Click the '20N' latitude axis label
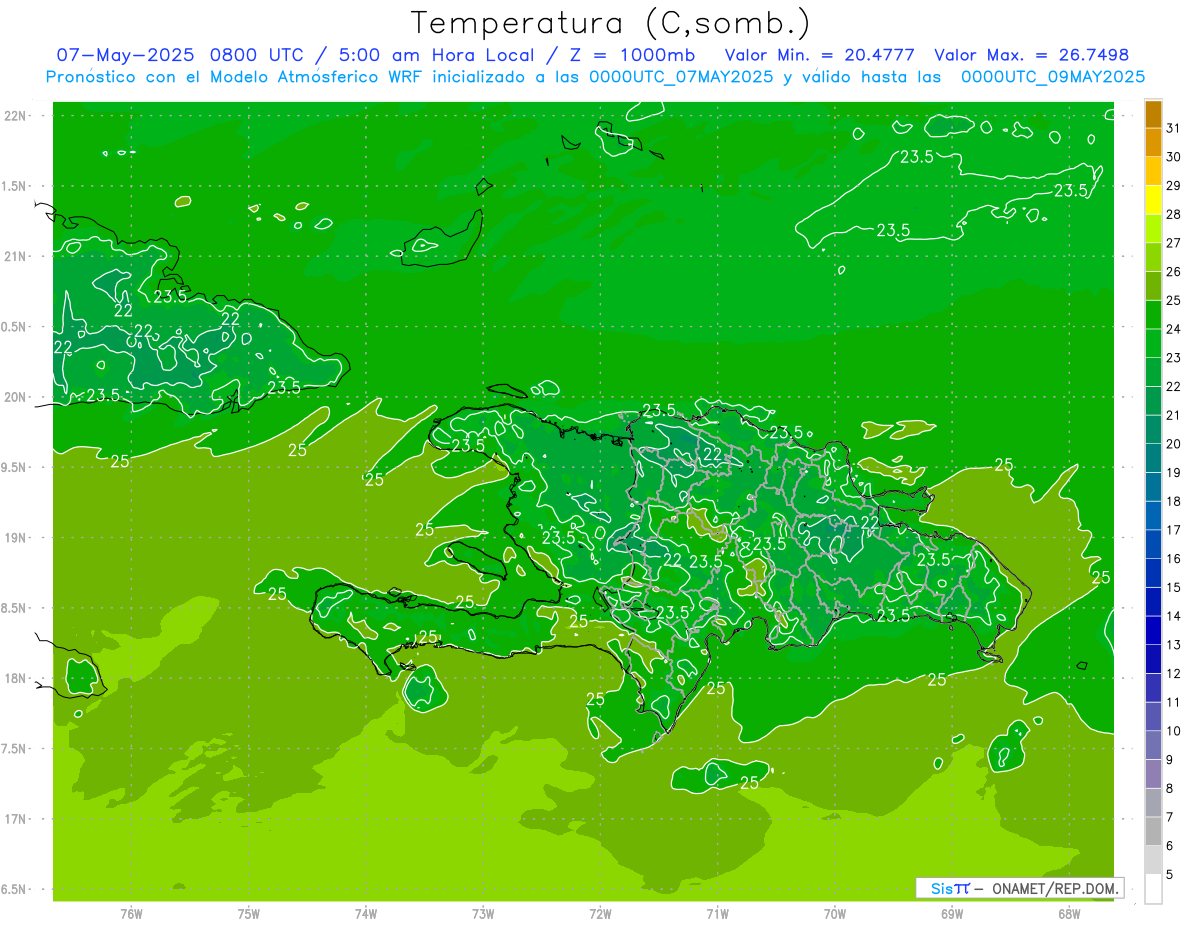The image size is (1200, 927). pyautogui.click(x=15, y=397)
